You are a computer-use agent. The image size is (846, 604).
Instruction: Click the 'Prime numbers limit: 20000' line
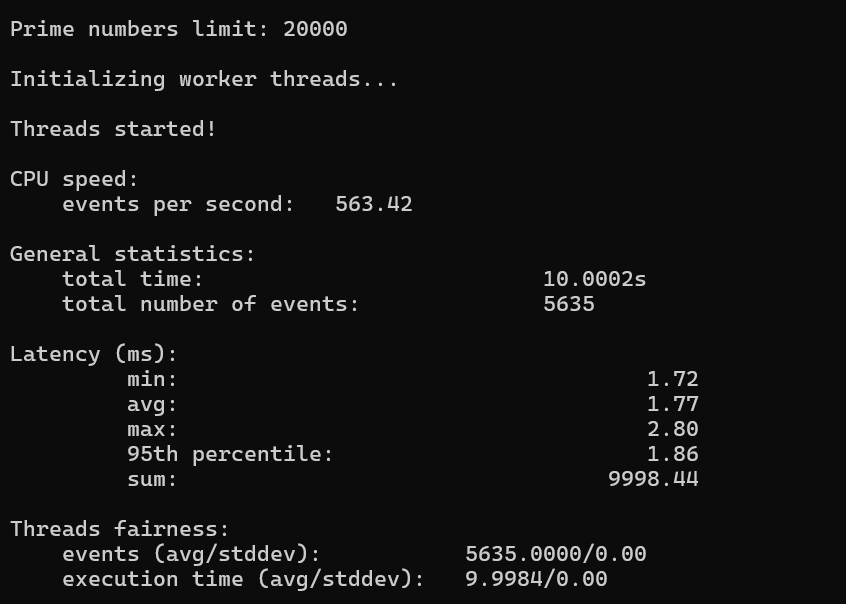point(179,29)
